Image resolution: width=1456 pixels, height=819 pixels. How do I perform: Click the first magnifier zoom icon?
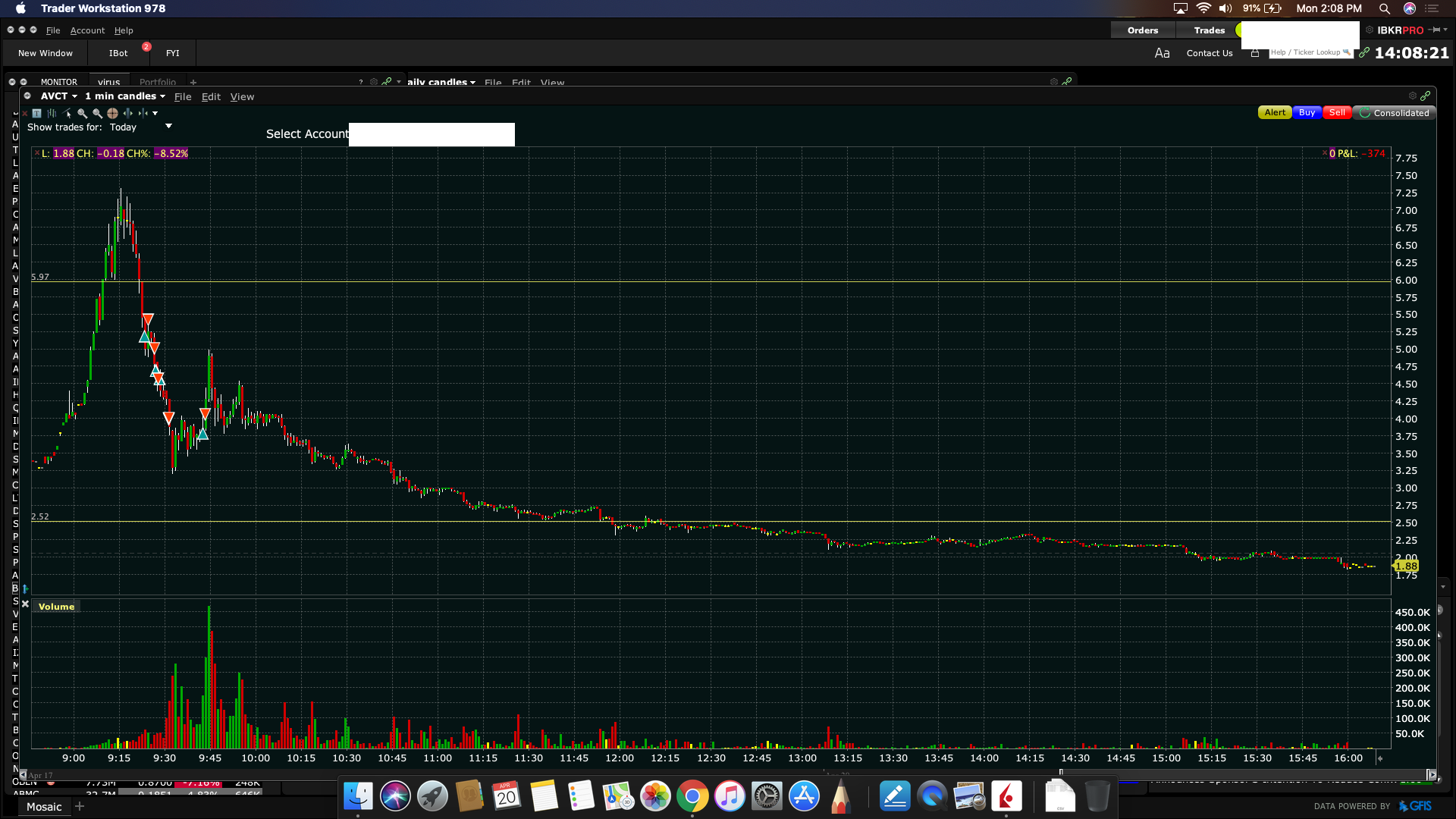pyautogui.click(x=83, y=113)
